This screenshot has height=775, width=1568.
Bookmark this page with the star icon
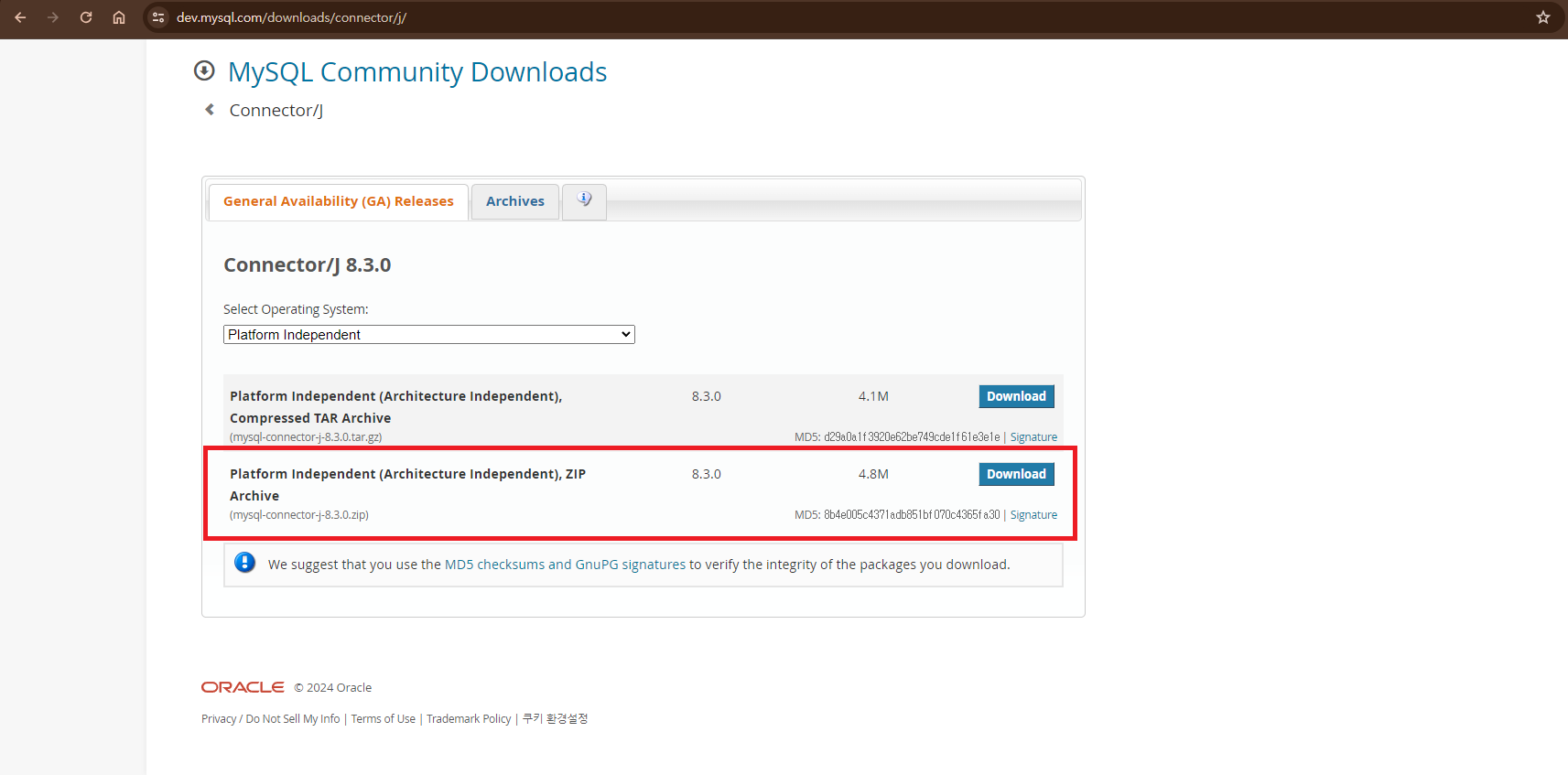[x=1543, y=17]
